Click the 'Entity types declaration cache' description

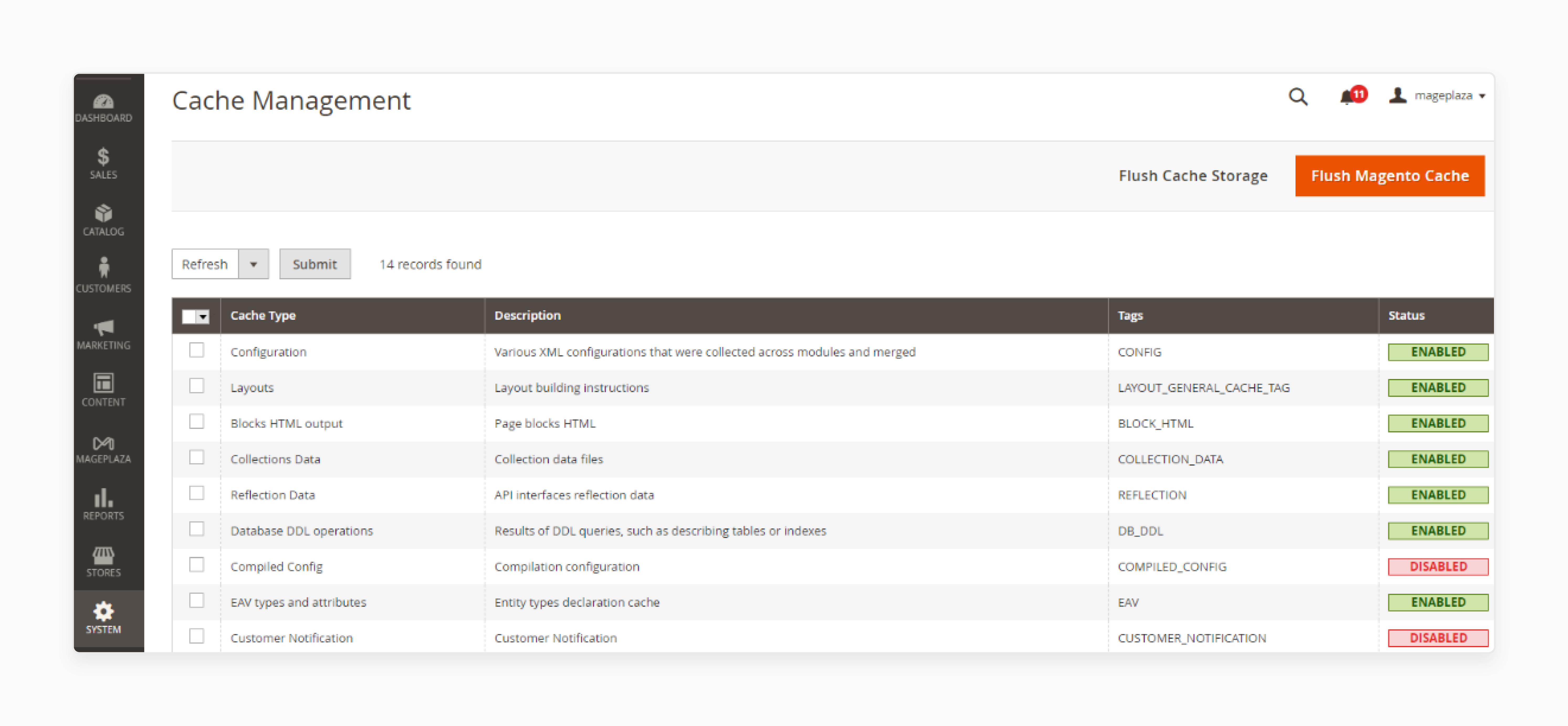pos(577,602)
